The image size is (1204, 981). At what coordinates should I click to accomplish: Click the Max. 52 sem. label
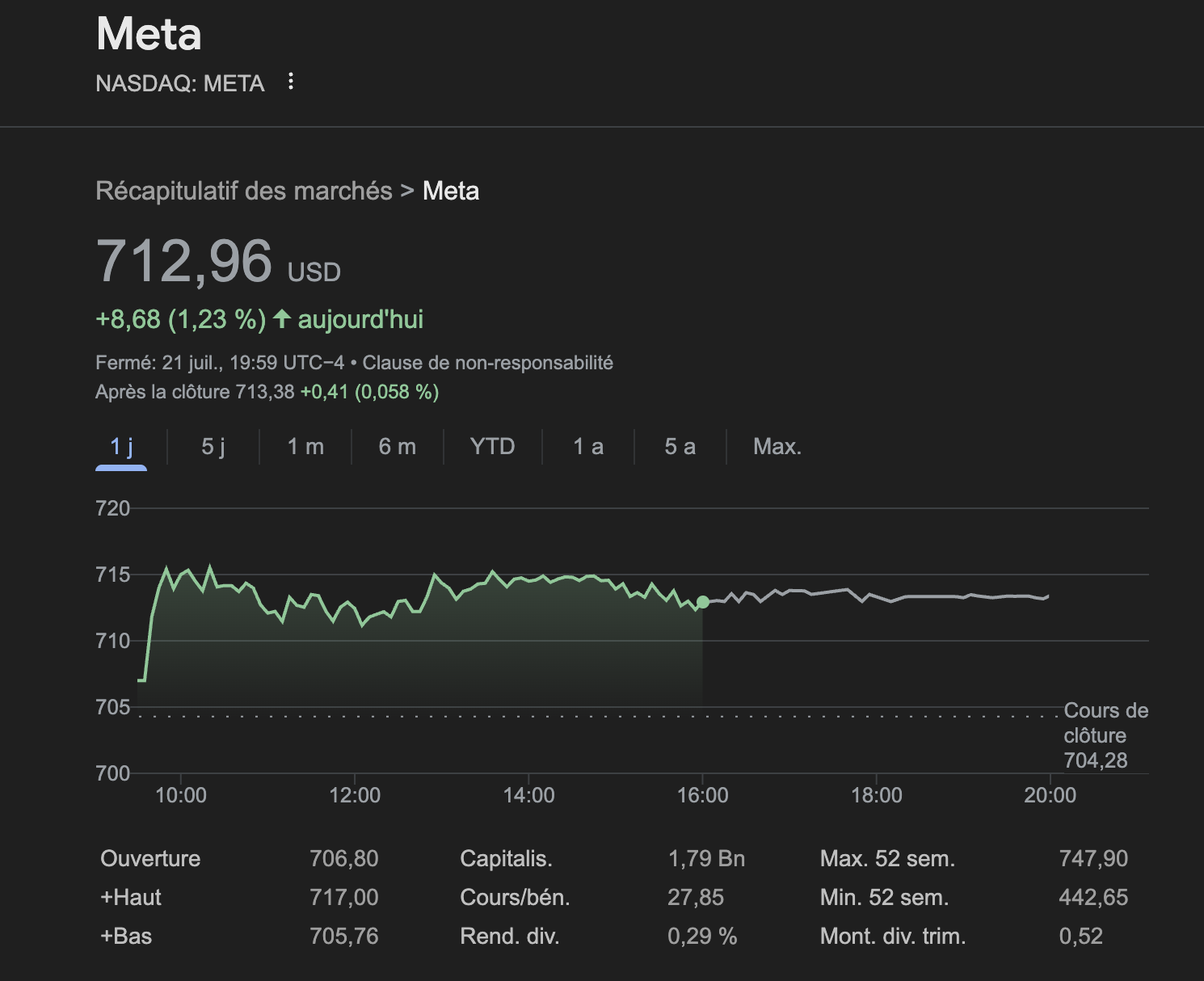point(887,858)
